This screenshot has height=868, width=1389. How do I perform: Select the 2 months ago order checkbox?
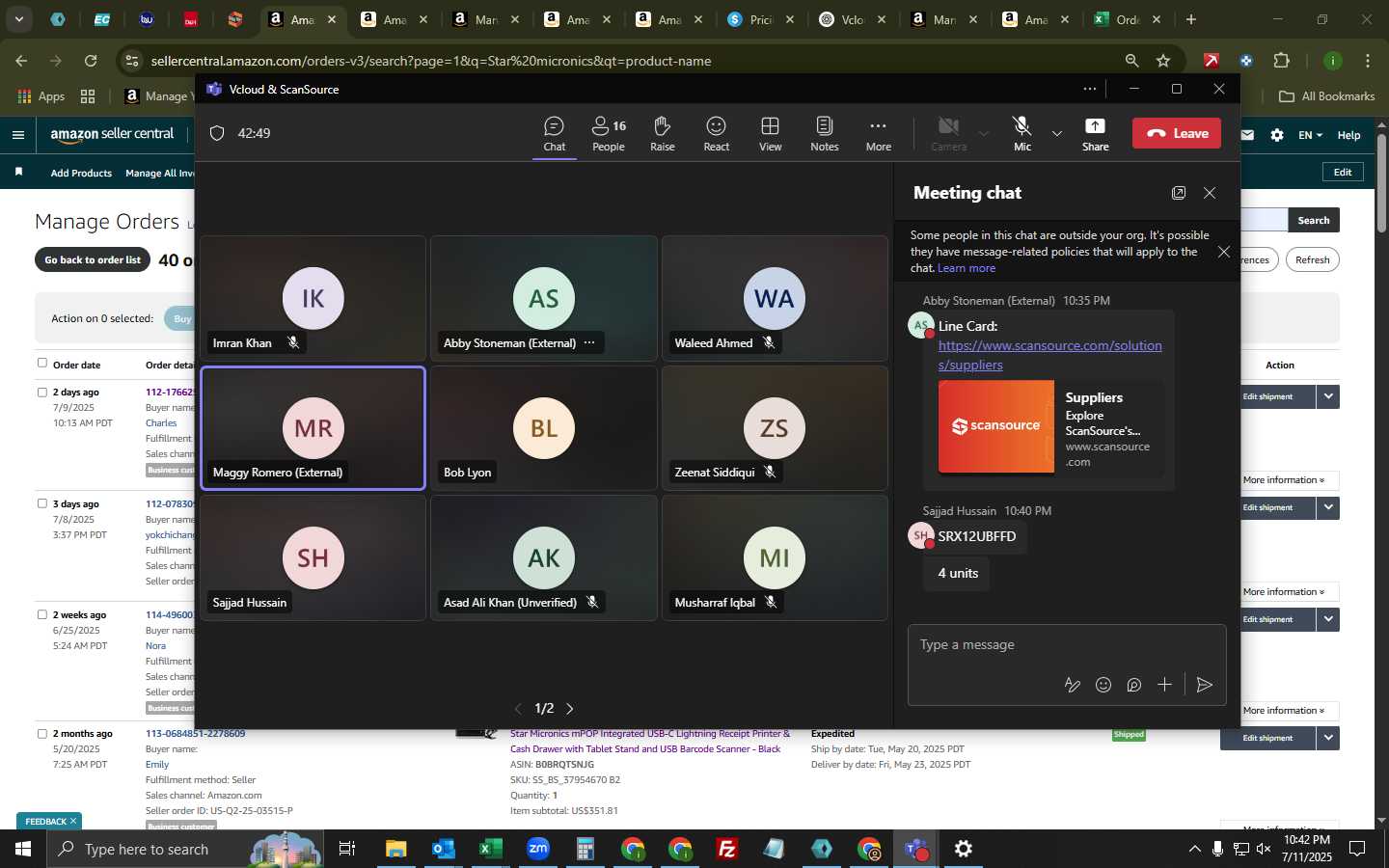coord(41,734)
